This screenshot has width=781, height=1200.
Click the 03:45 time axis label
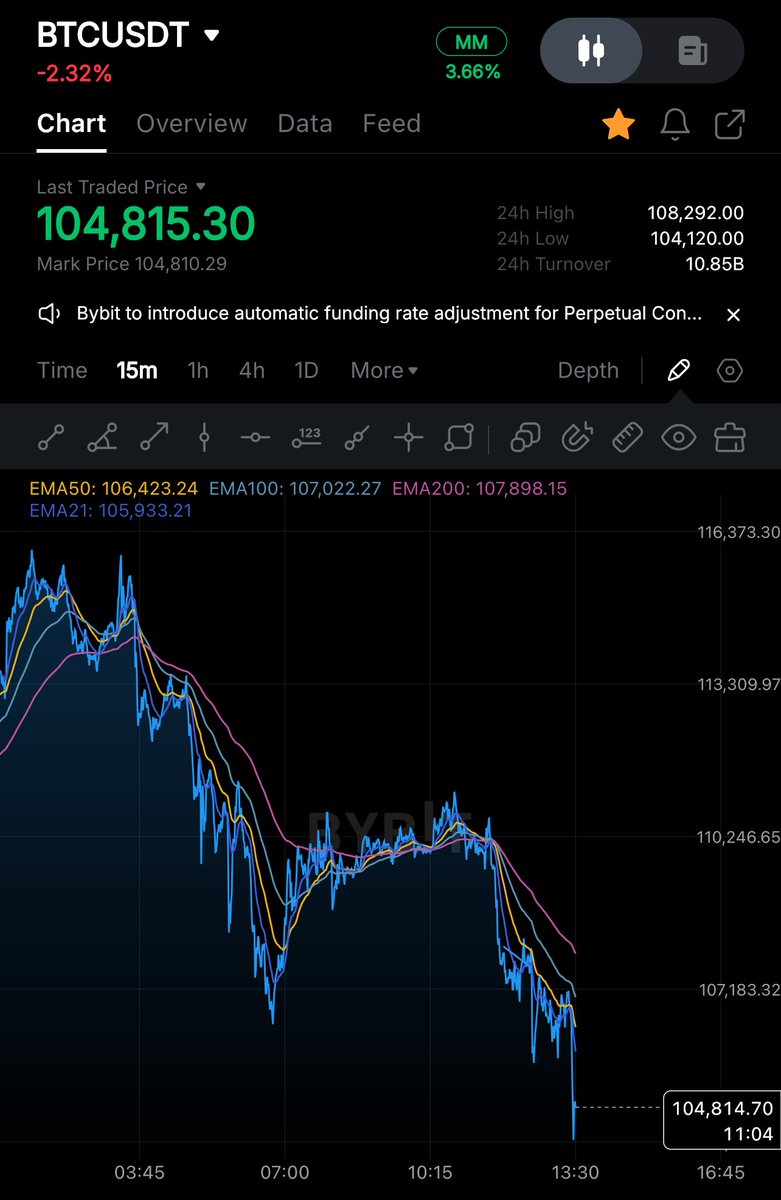[139, 1172]
